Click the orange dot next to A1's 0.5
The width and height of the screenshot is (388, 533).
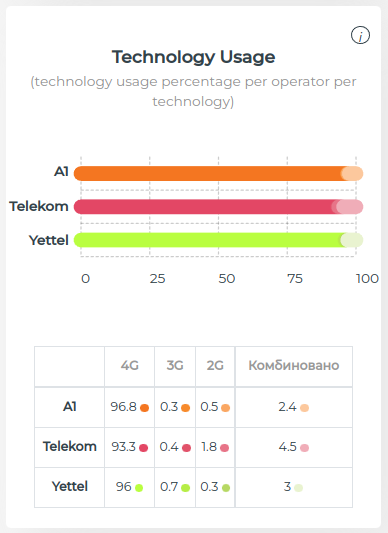pos(225,408)
